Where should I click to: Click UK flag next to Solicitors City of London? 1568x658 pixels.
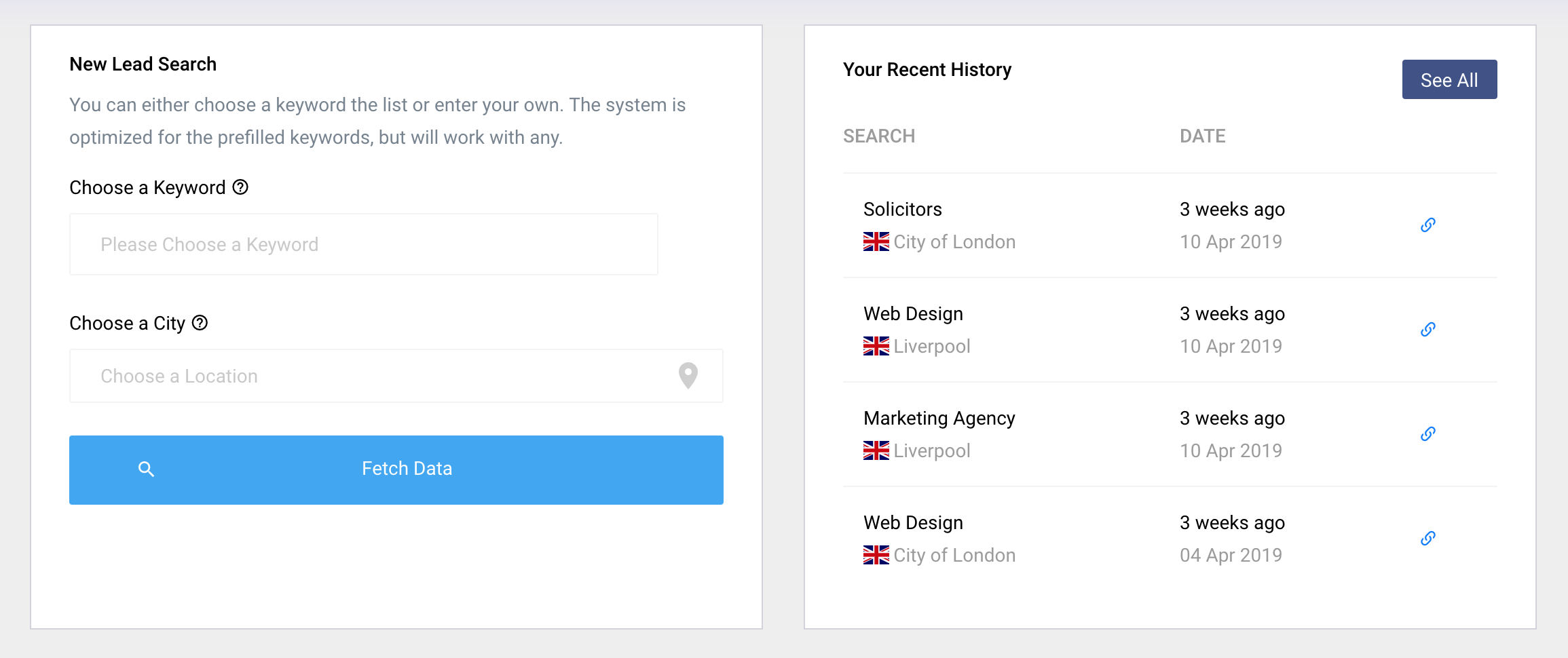pyautogui.click(x=876, y=241)
